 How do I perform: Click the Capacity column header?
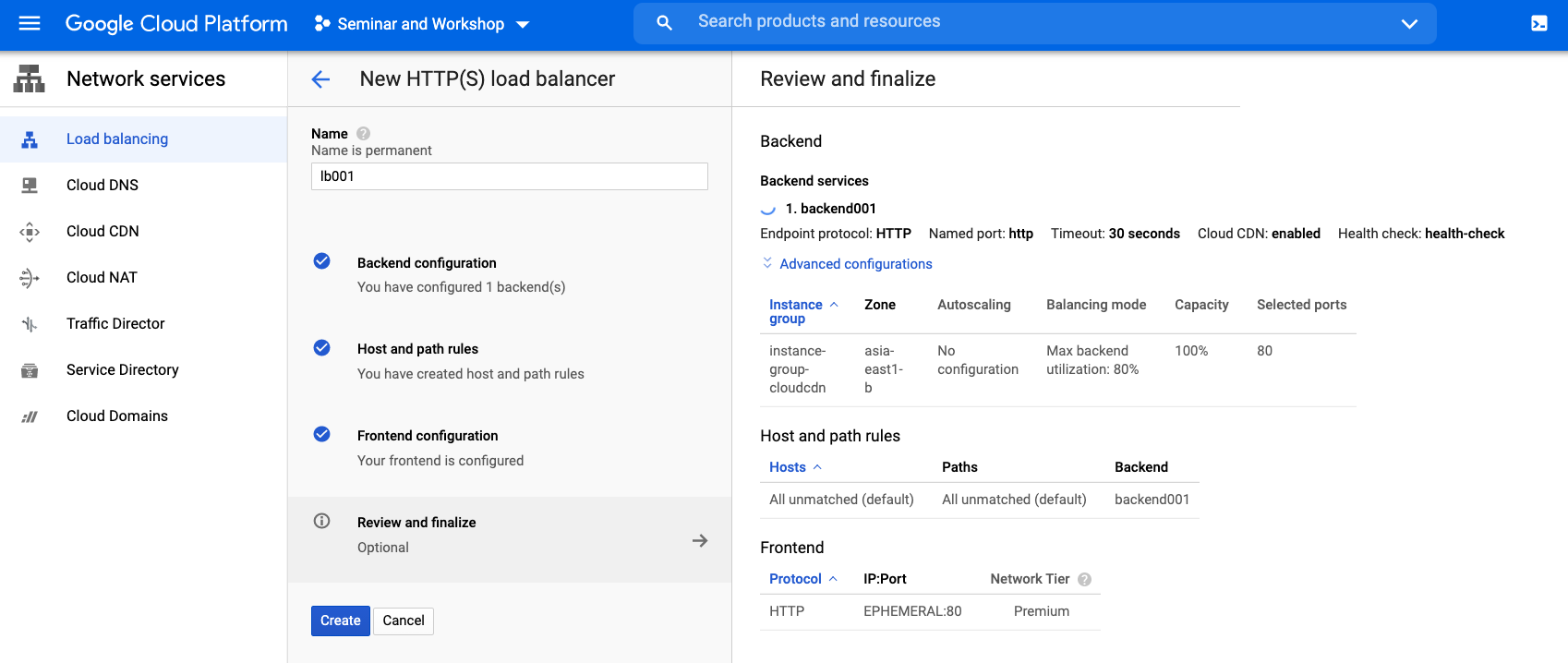coord(1201,305)
